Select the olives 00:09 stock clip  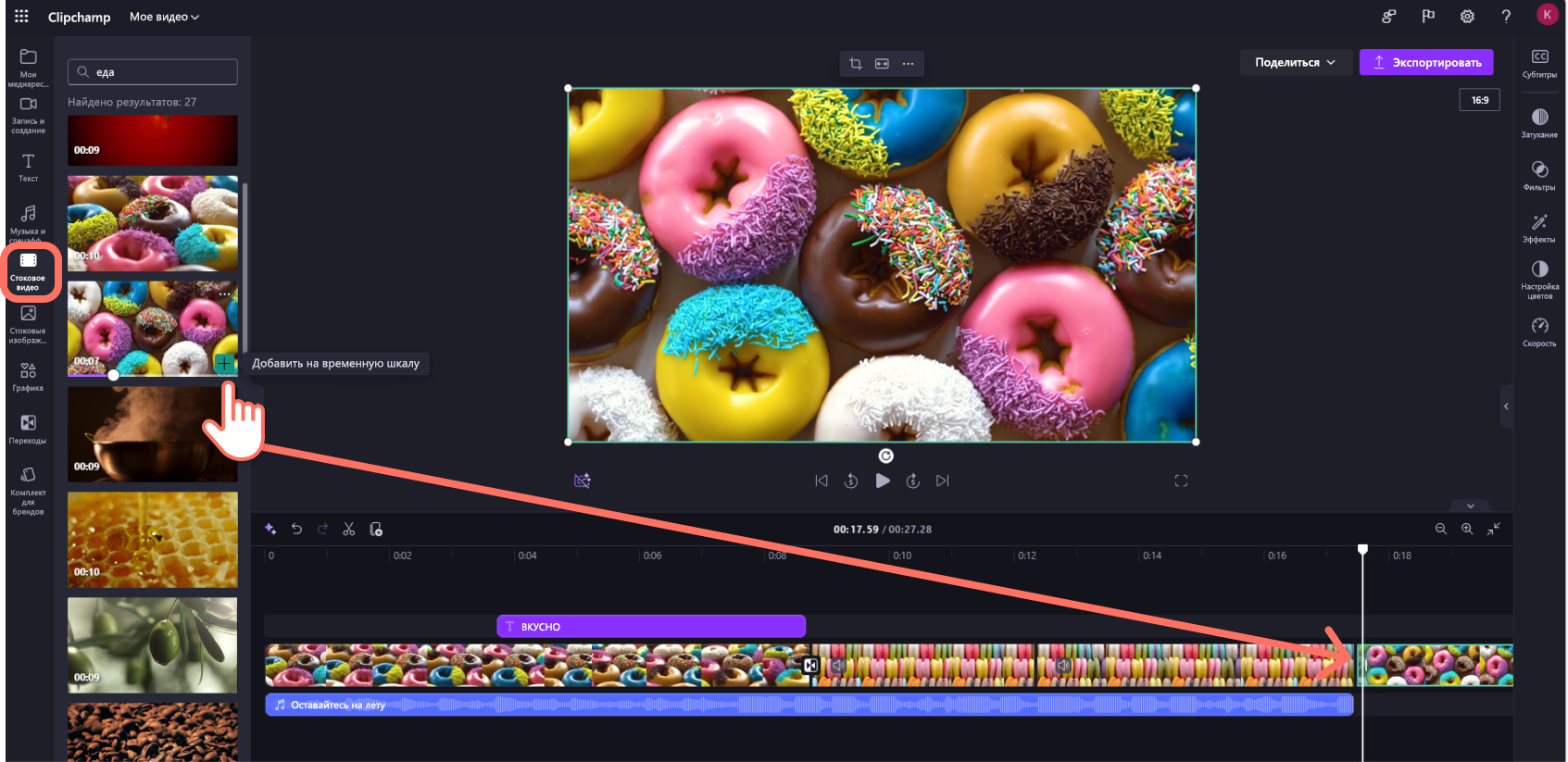(153, 645)
